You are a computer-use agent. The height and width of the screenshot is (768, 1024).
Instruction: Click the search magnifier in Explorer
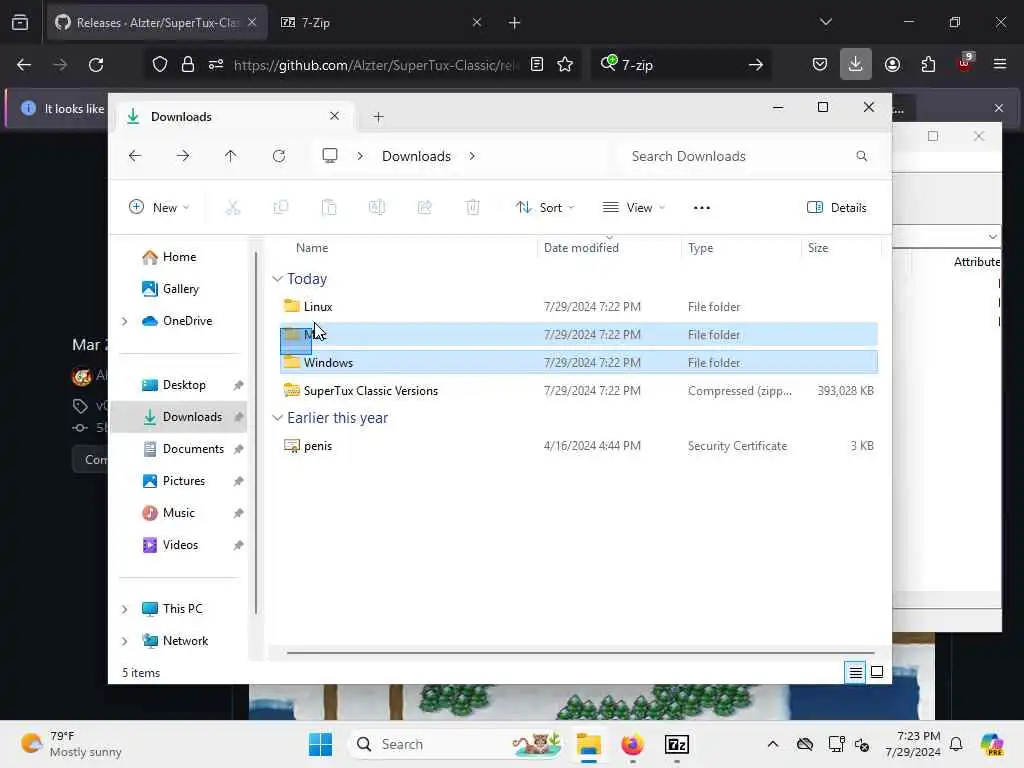tap(861, 156)
